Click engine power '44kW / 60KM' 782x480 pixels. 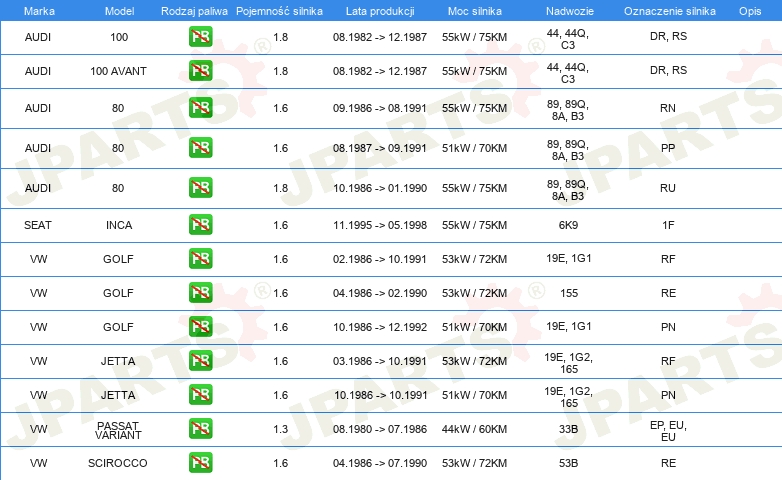click(474, 429)
